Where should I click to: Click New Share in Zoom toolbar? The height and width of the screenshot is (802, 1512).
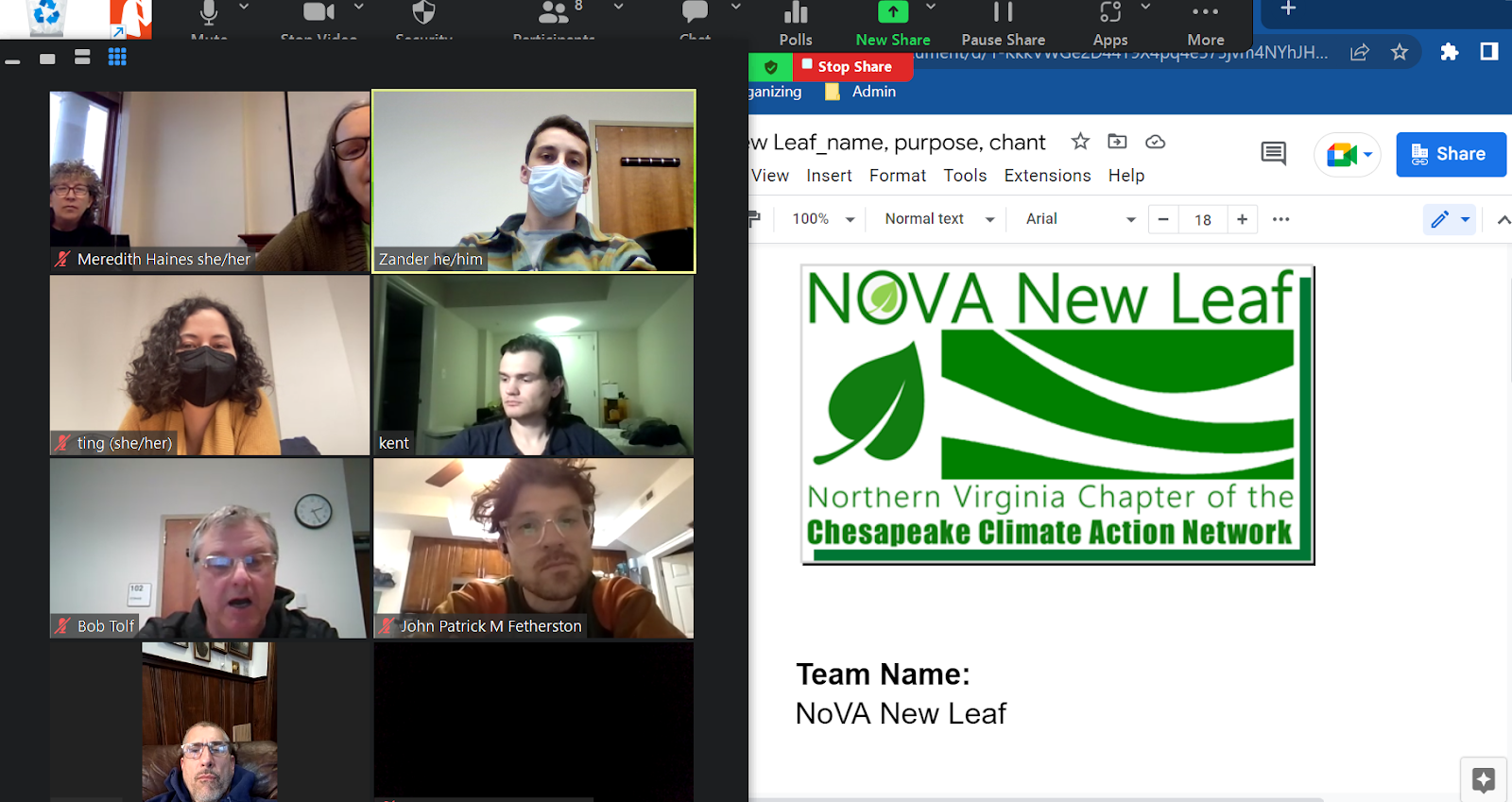pos(892,24)
